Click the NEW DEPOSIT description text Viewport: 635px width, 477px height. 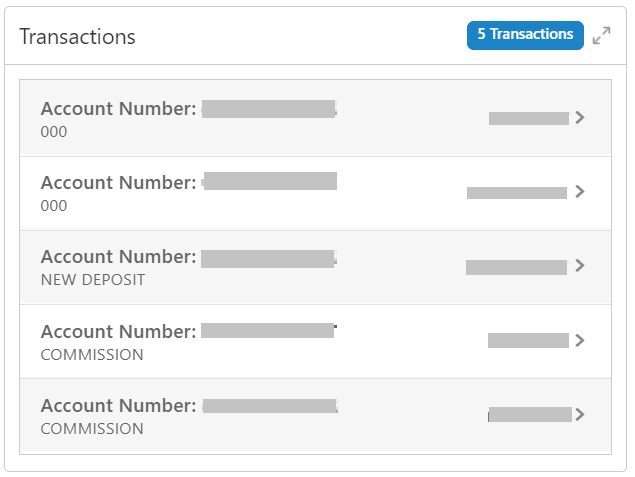click(93, 280)
